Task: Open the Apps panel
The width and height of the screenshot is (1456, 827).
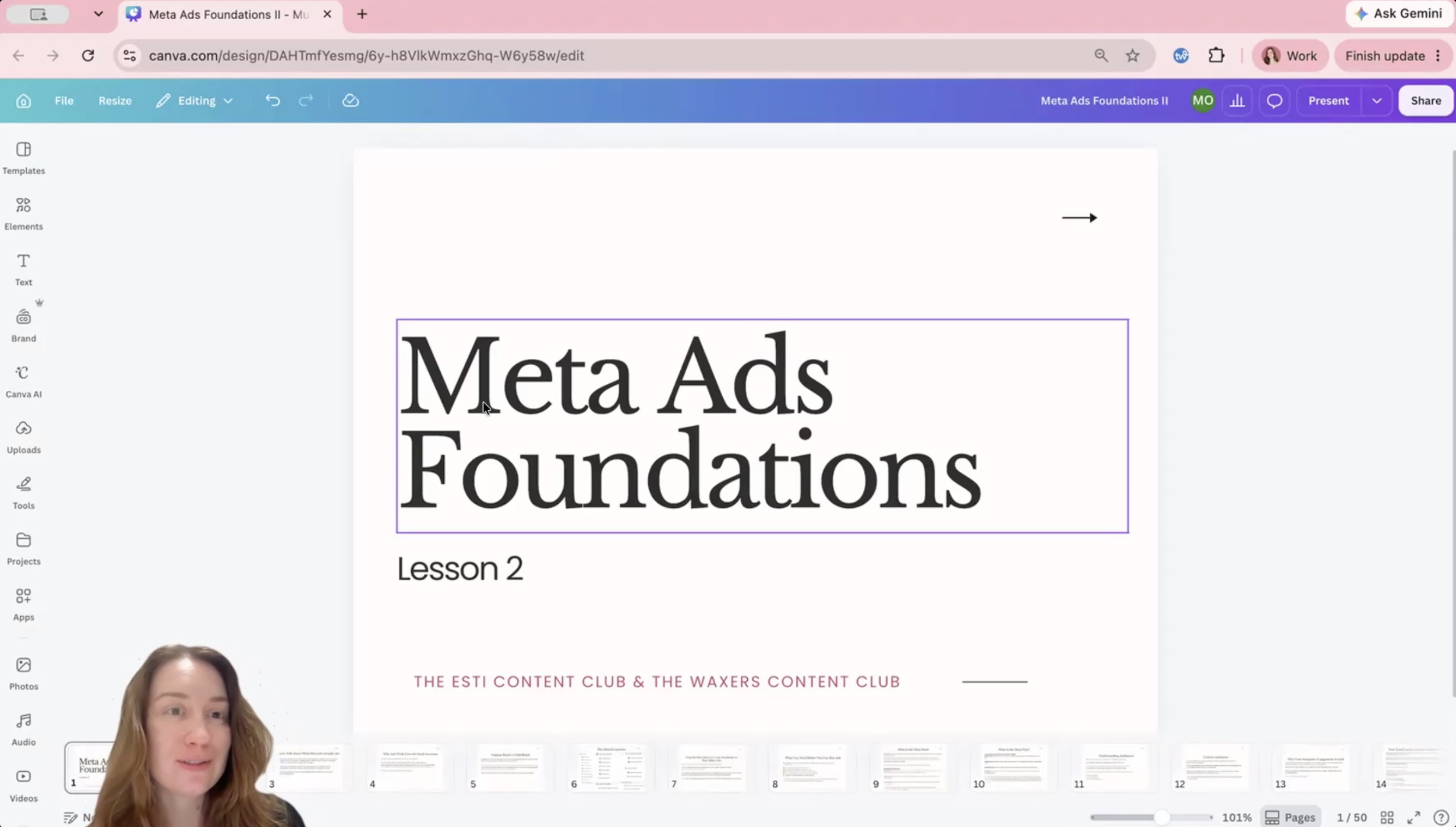Action: [23, 605]
